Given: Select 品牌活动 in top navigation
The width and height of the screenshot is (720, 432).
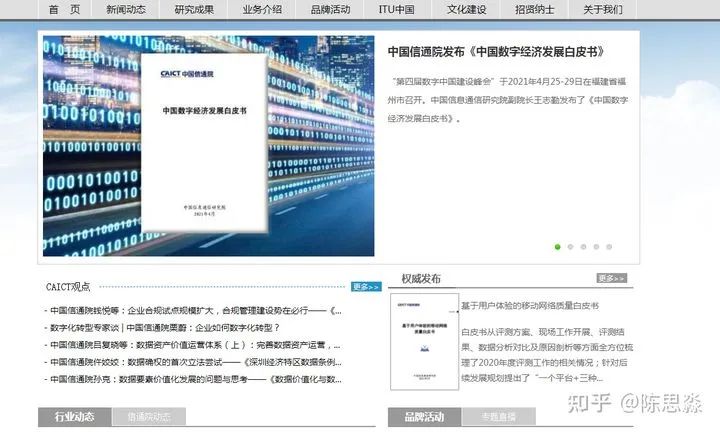Looking at the screenshot, I should pyautogui.click(x=330, y=9).
